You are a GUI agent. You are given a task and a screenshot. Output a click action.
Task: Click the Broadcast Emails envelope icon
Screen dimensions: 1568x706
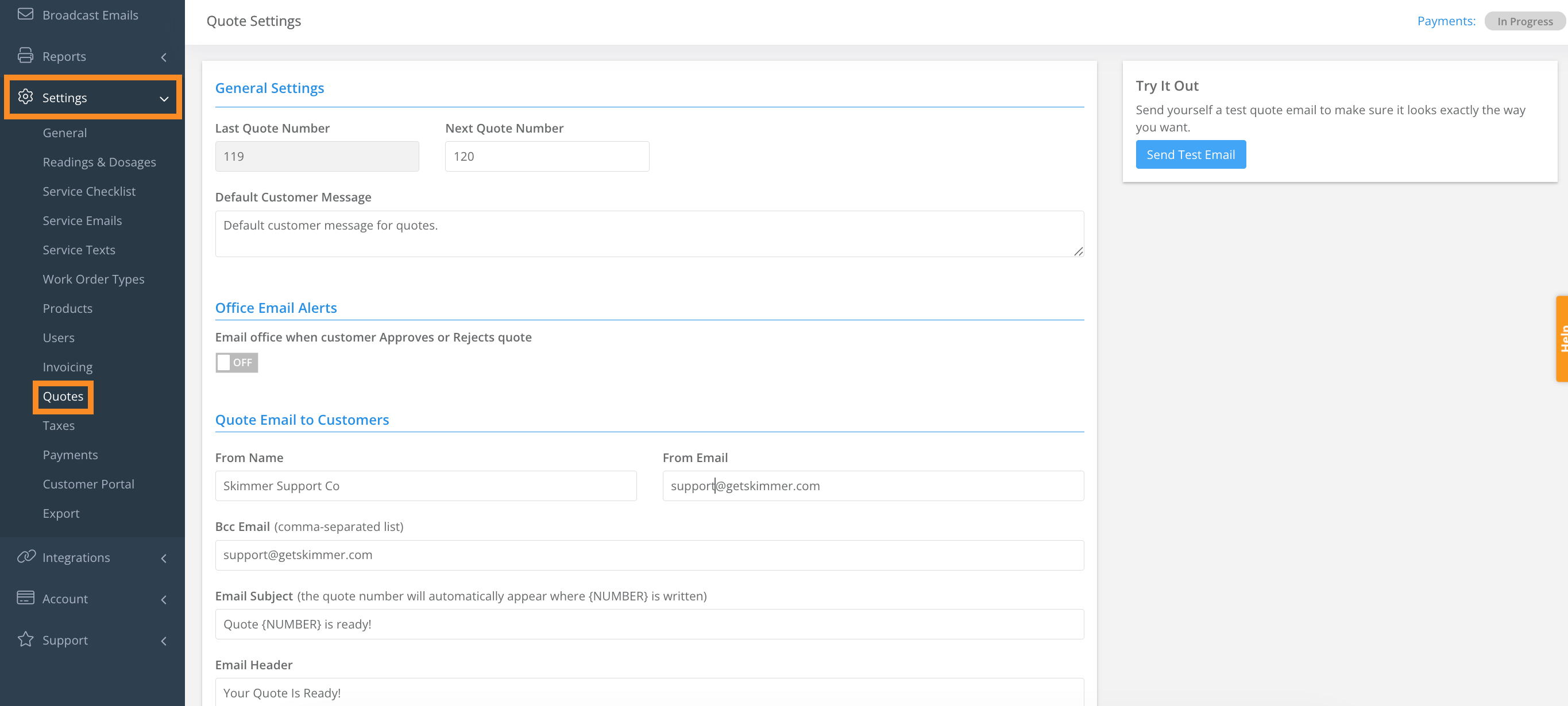(x=26, y=14)
